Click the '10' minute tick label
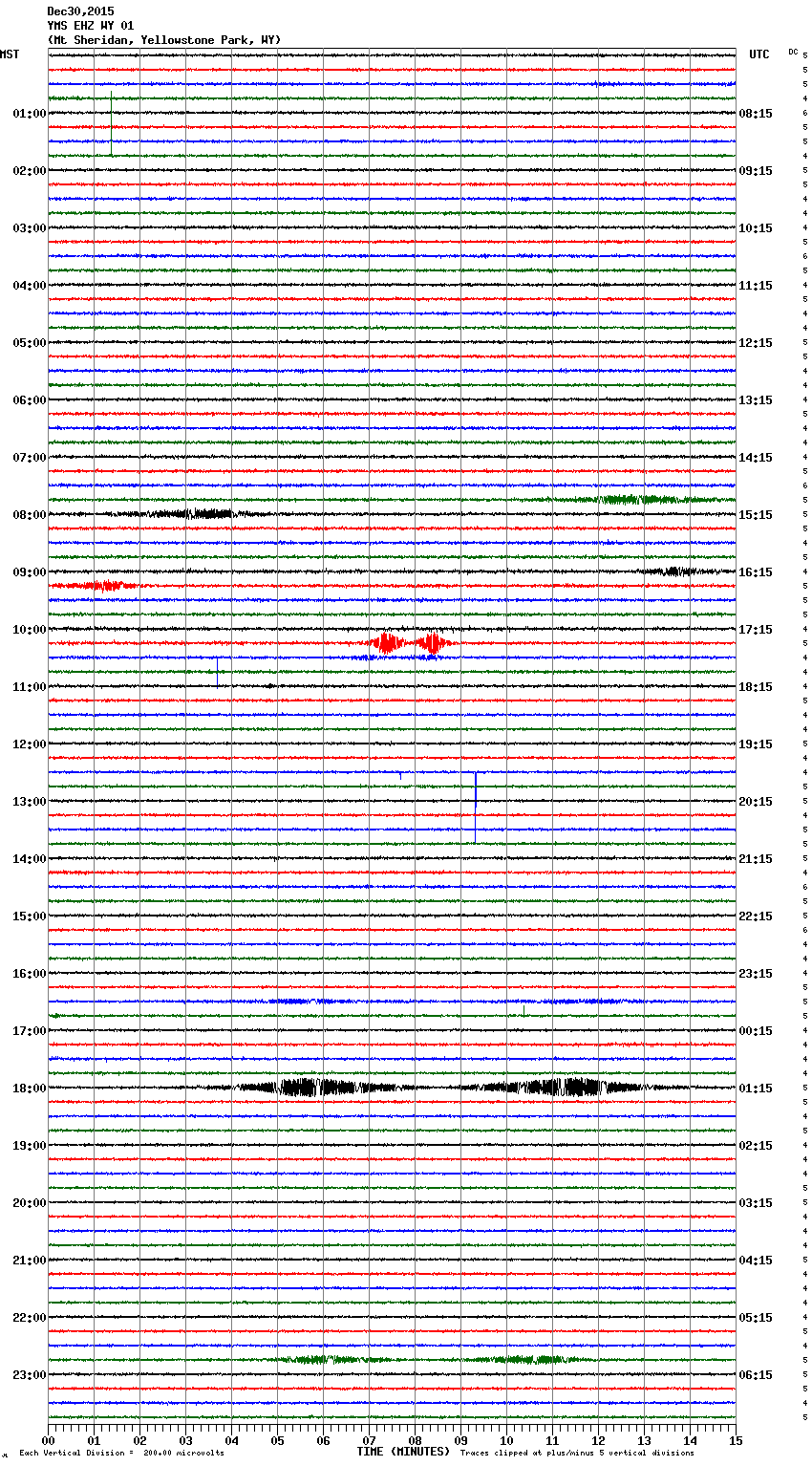 point(506,1441)
